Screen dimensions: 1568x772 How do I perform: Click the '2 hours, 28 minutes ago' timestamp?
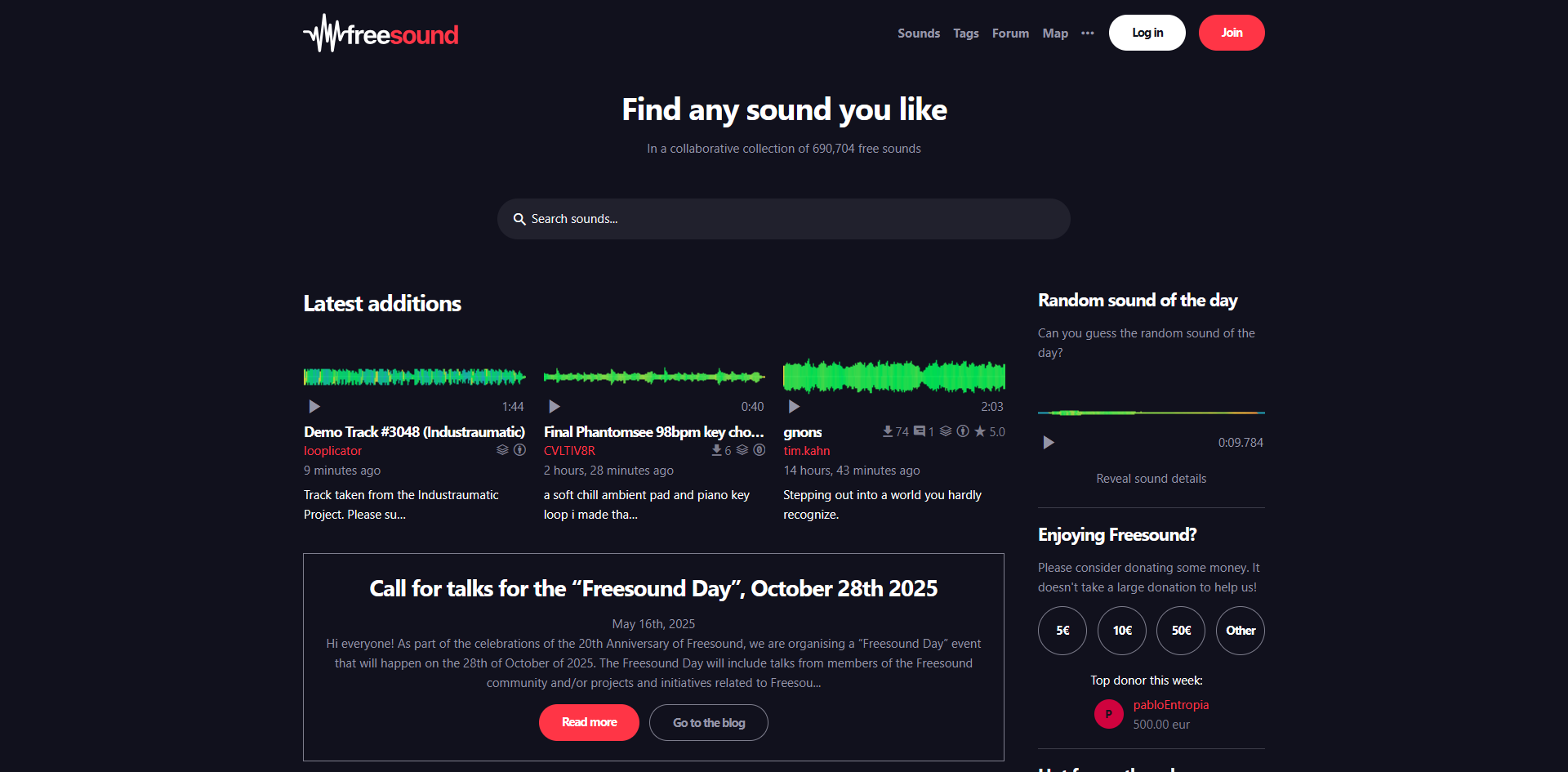point(608,471)
